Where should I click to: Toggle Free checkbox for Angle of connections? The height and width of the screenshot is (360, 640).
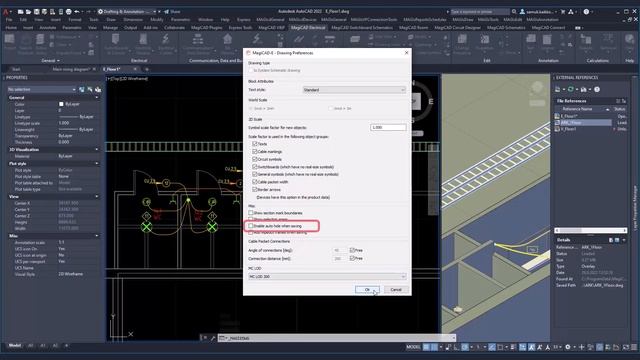point(352,250)
